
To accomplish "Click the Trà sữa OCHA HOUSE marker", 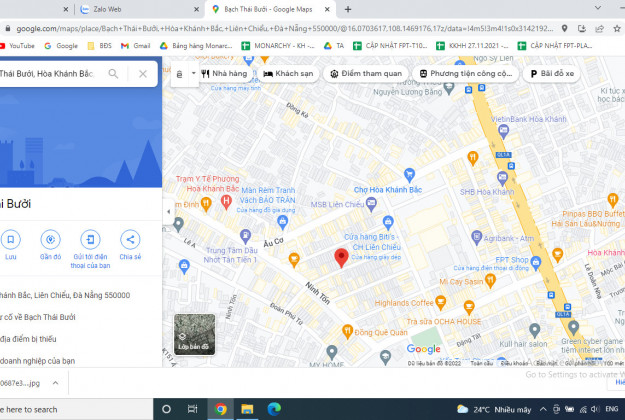I will pos(469,307).
